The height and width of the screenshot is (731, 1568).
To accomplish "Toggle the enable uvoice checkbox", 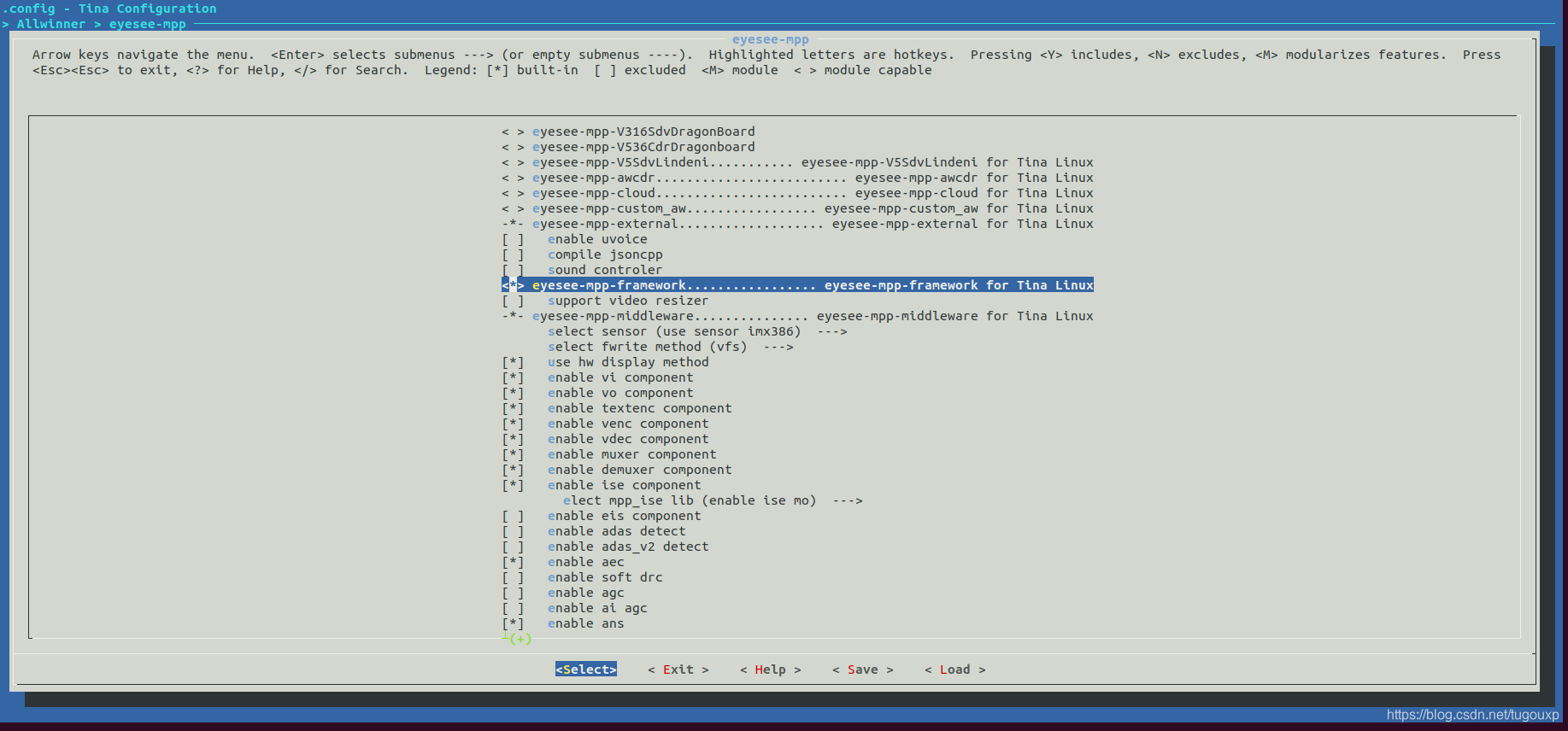I will (513, 239).
